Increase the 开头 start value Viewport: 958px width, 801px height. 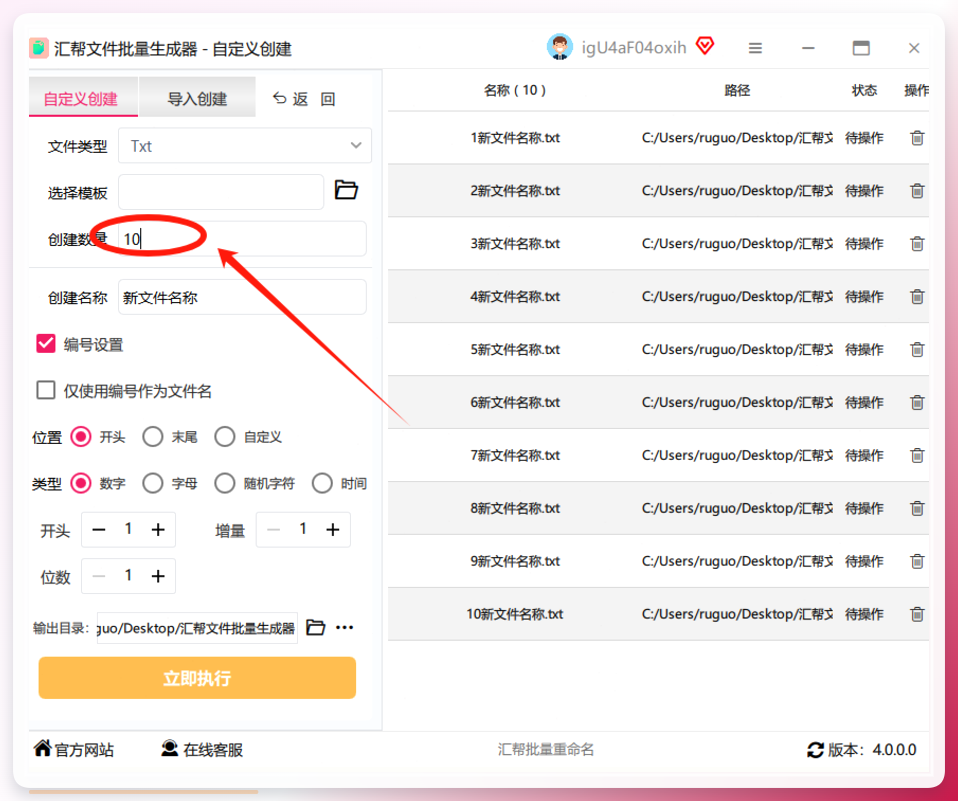158,530
